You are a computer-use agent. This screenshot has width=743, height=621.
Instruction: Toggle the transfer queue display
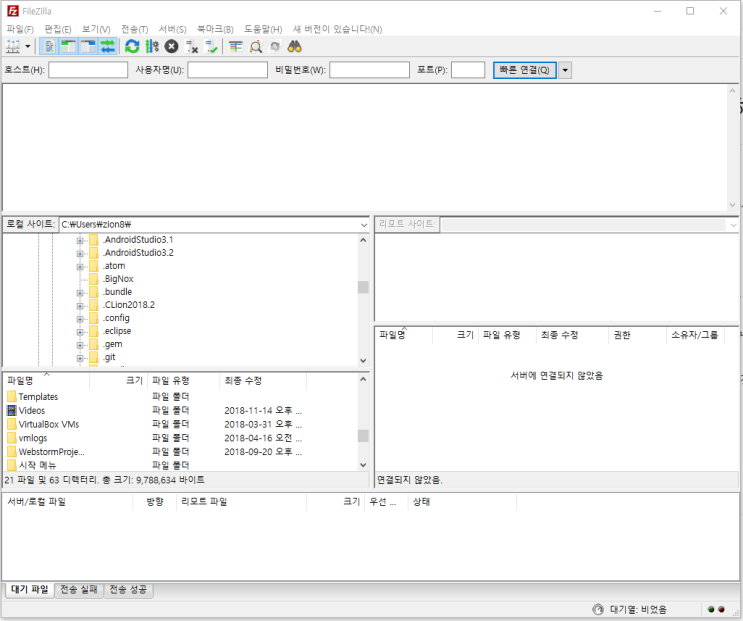tap(108, 46)
